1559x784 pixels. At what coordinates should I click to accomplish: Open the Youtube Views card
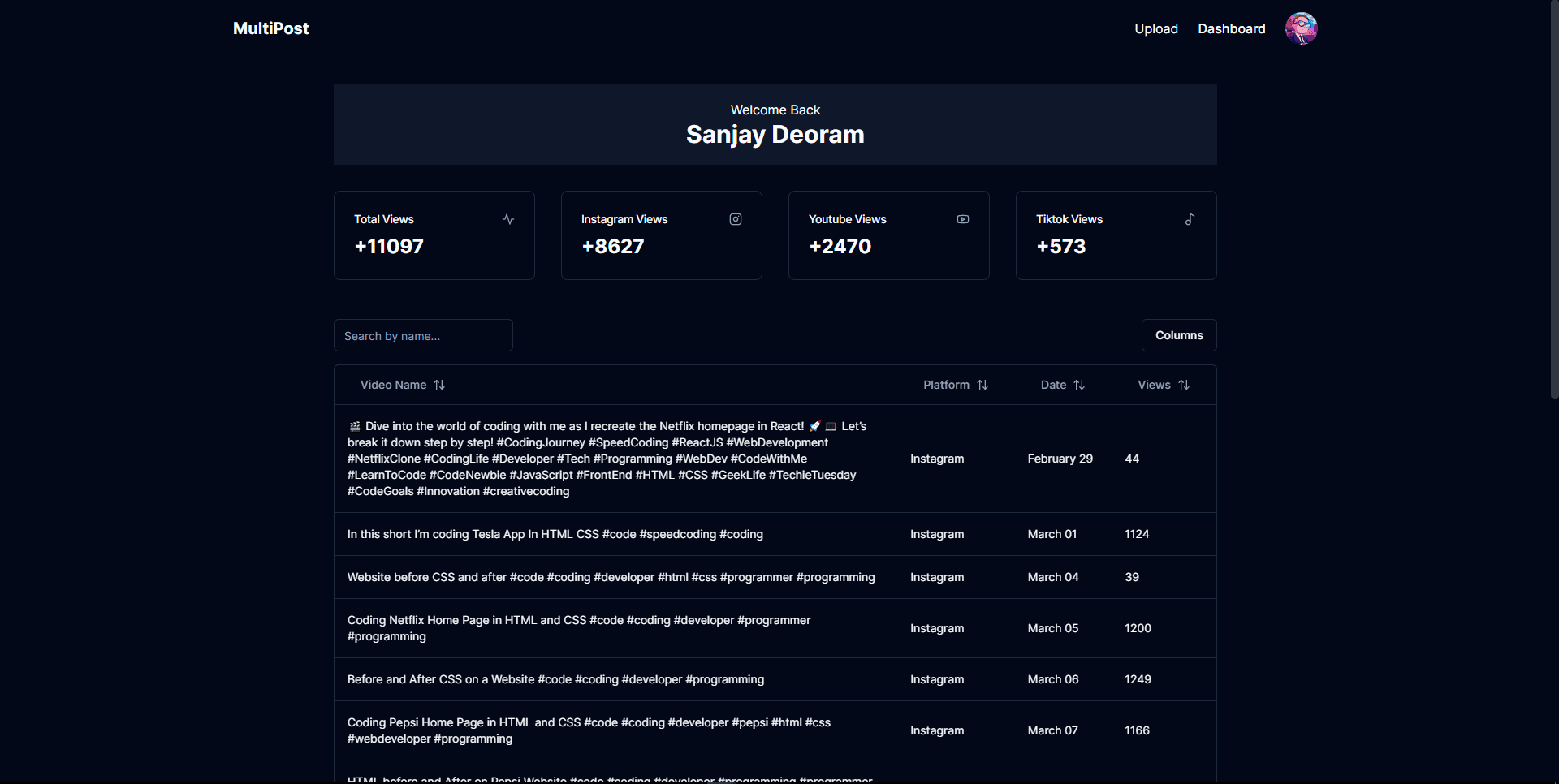pyautogui.click(x=889, y=235)
